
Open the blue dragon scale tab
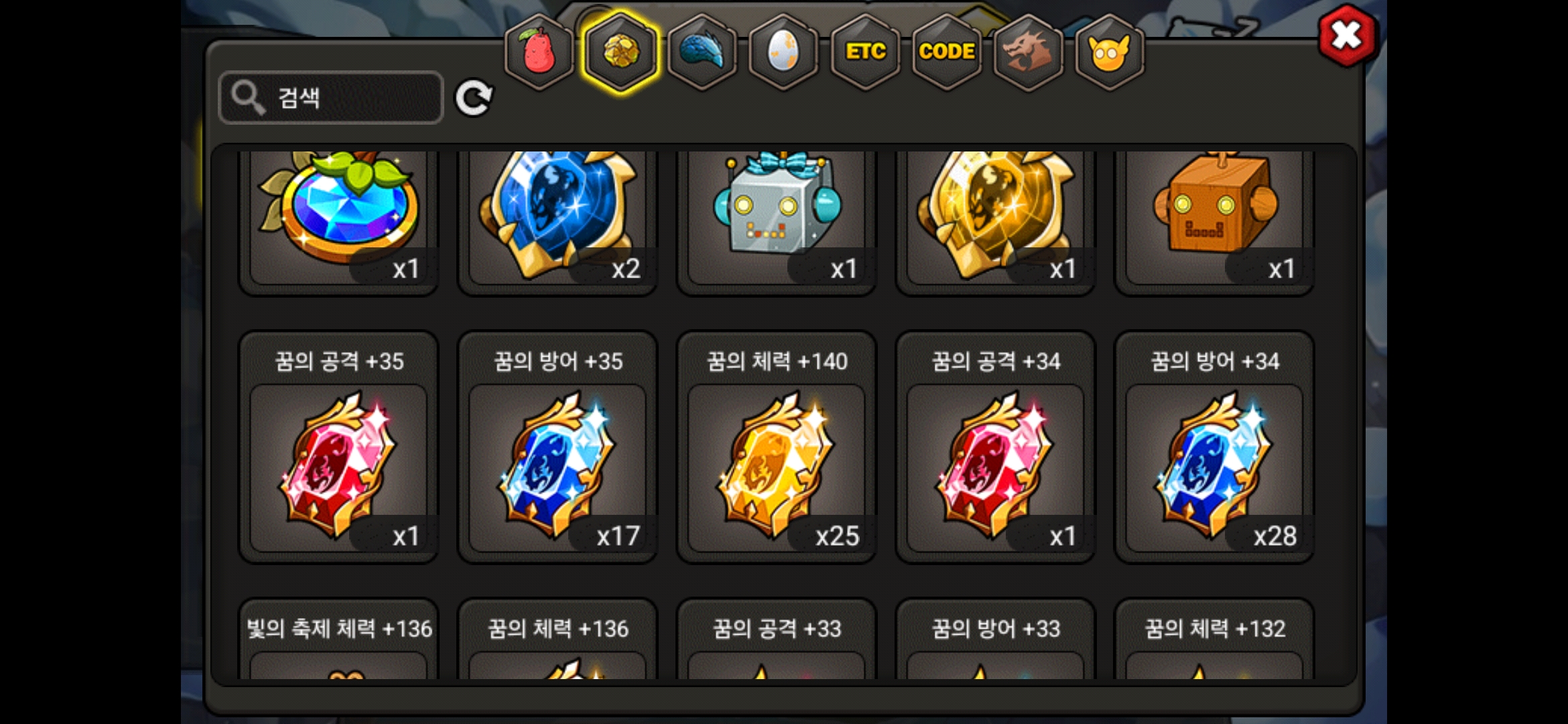click(x=702, y=52)
